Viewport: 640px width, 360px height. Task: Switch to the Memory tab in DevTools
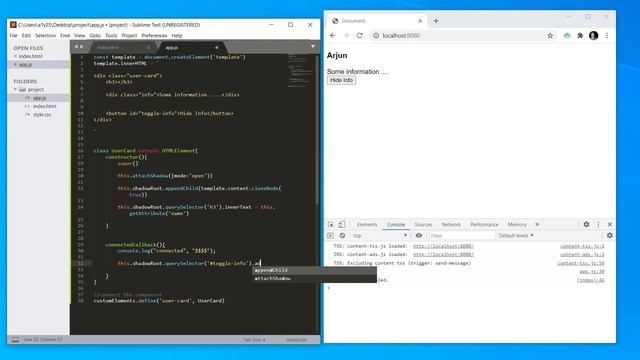517,224
